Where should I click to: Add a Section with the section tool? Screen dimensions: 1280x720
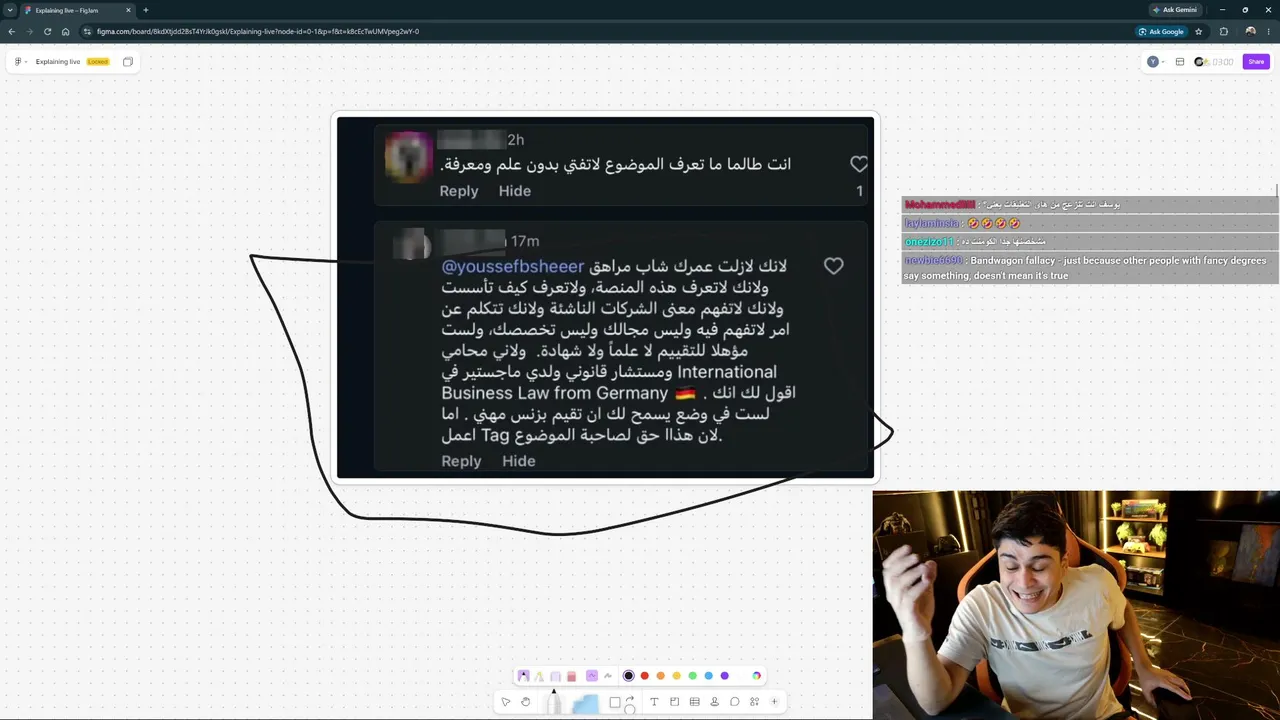click(x=674, y=702)
